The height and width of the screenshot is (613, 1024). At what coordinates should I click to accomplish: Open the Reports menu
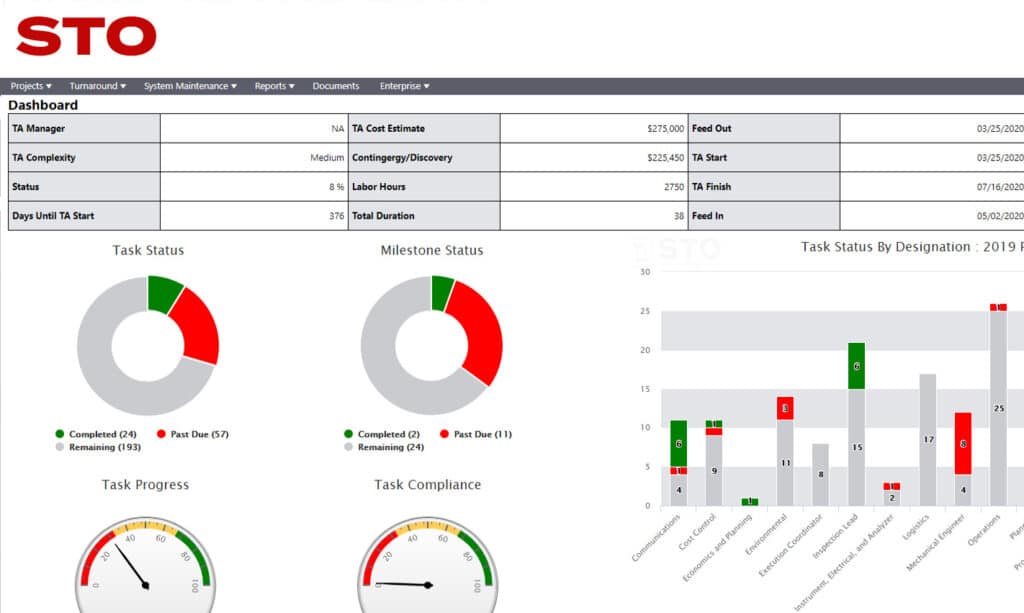274,86
